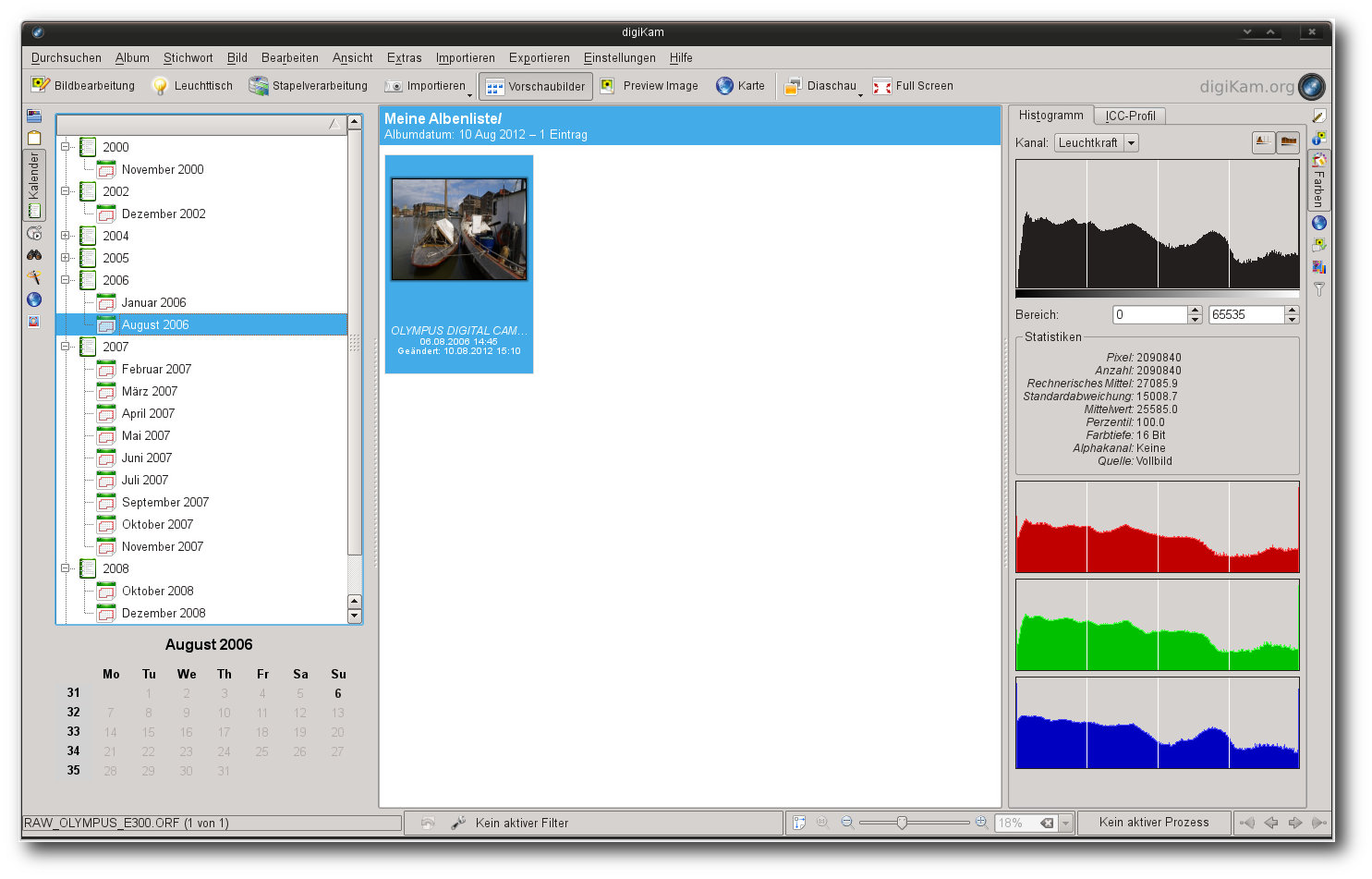
Task: Select the OLYMPUS DIGITAL CAM boat thumbnail
Action: click(x=459, y=264)
